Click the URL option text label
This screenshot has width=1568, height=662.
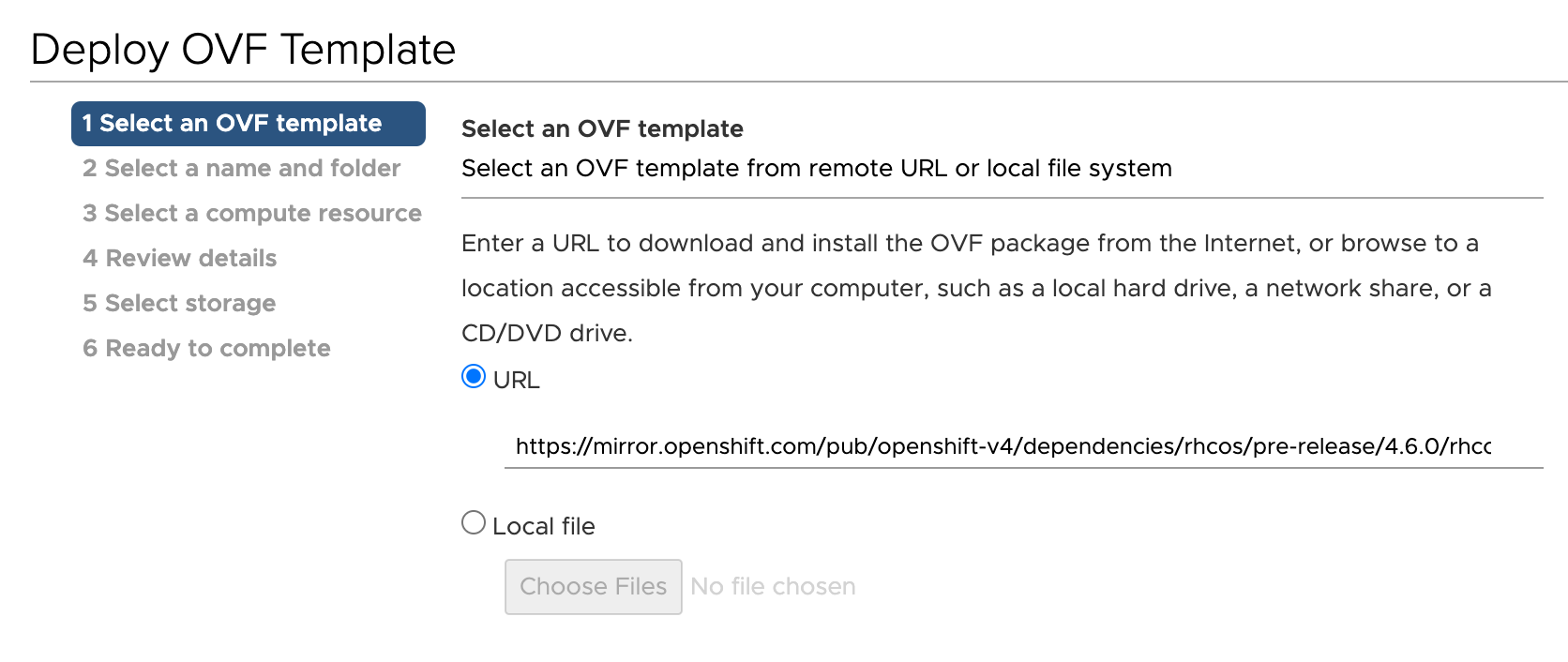[517, 381]
